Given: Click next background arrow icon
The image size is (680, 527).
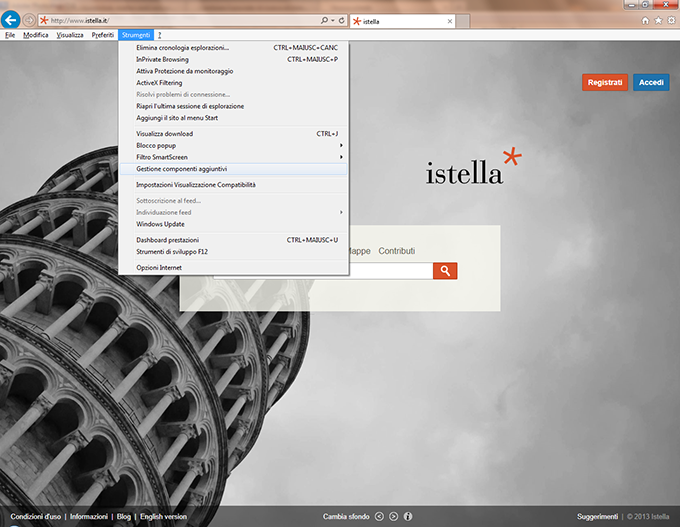Looking at the screenshot, I should click(x=393, y=516).
